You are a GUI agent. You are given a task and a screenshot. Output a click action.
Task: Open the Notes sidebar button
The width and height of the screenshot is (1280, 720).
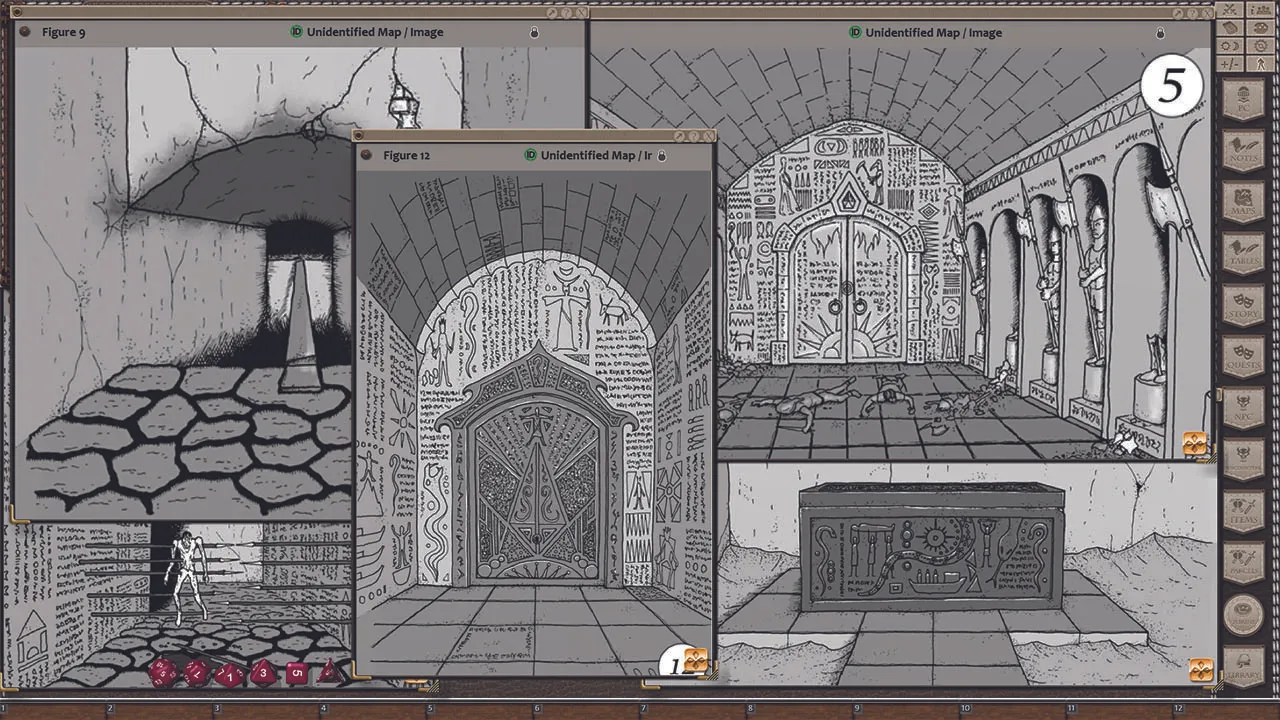click(x=1244, y=152)
